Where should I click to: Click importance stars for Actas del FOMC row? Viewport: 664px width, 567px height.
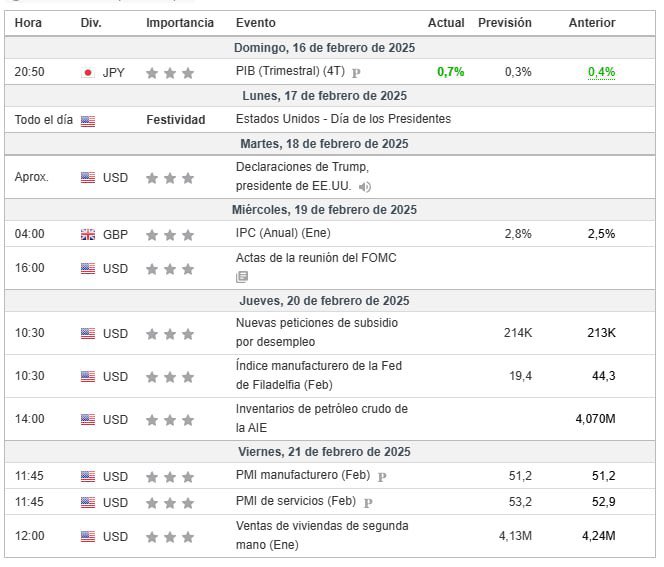[x=170, y=269]
